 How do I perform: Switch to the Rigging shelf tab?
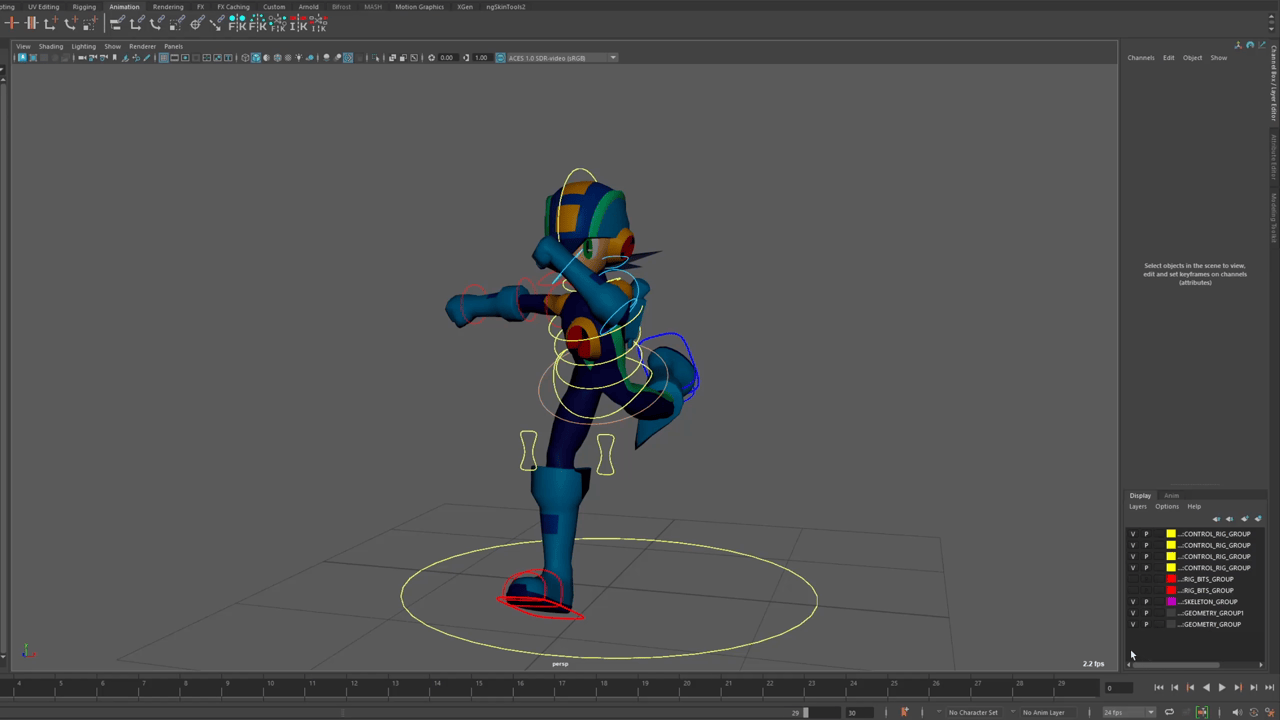(84, 7)
